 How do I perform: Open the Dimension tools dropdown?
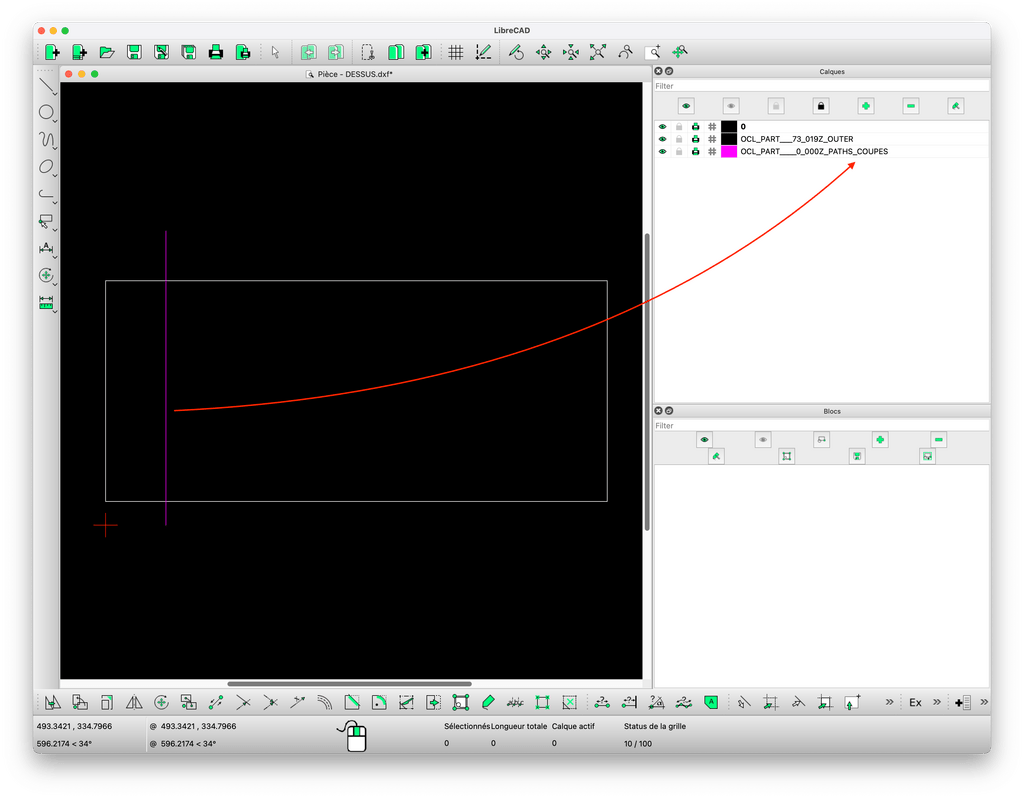pyautogui.click(x=47, y=248)
